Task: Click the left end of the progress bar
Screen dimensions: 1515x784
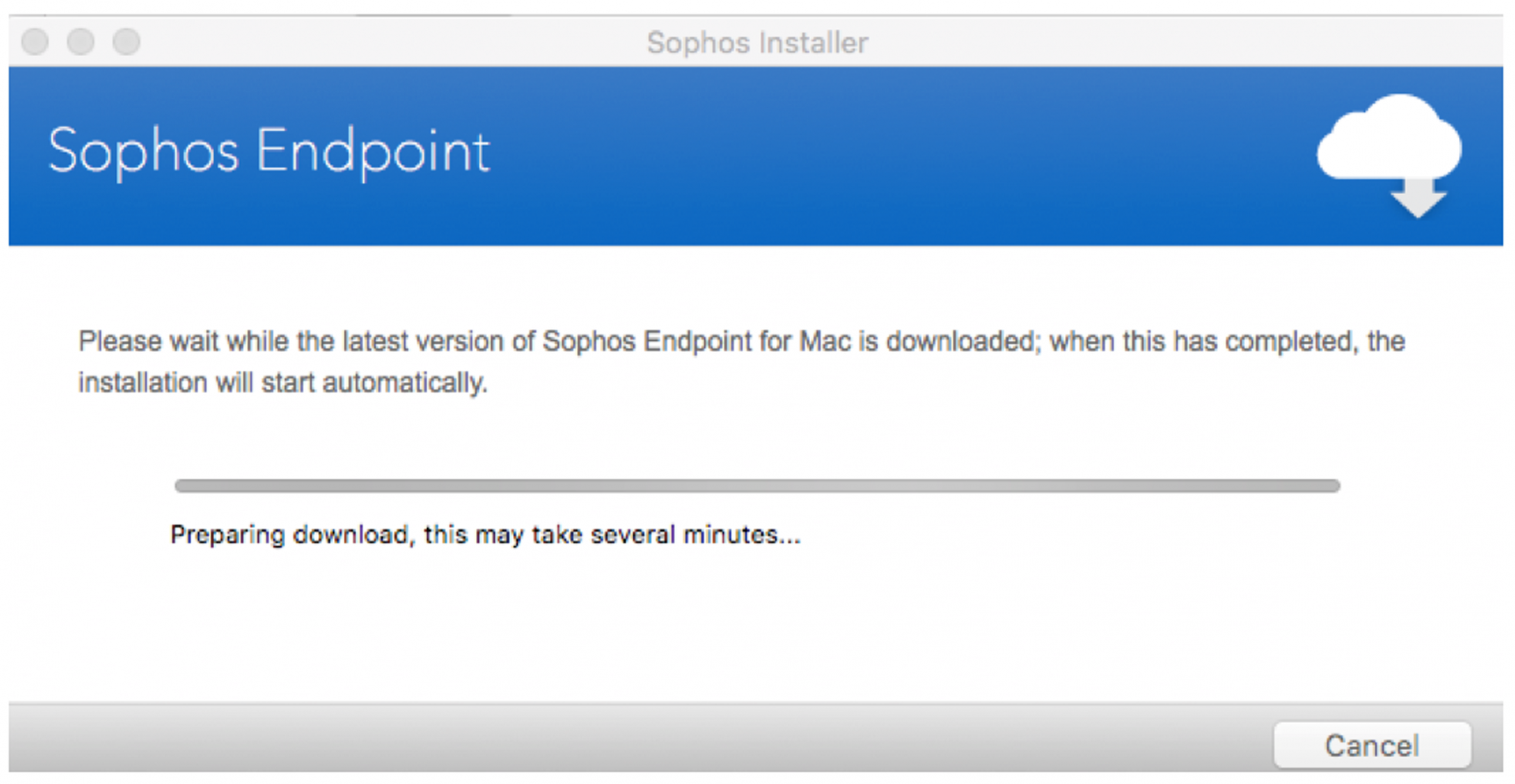Action: click(183, 486)
